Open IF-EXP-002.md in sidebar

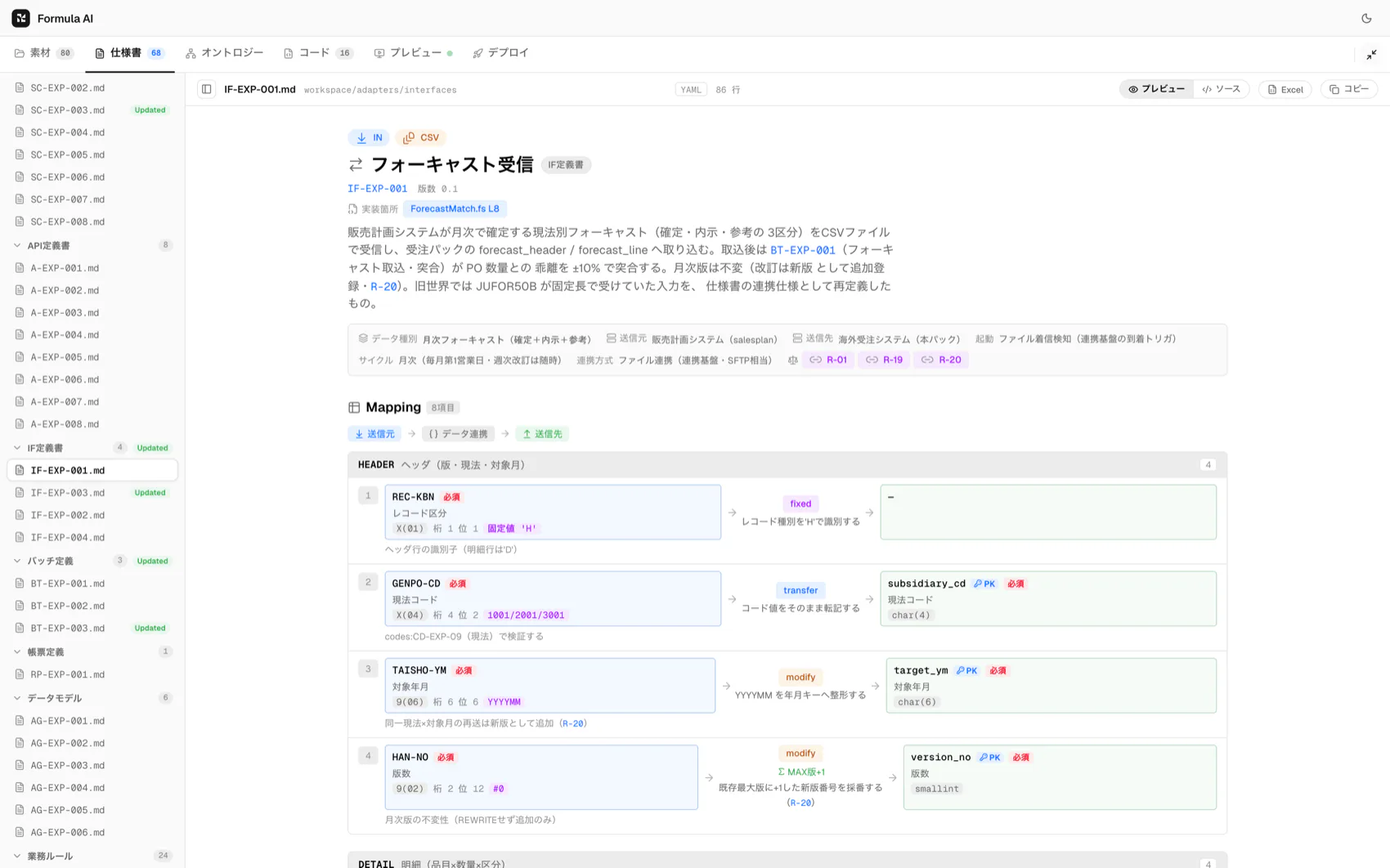92,515
